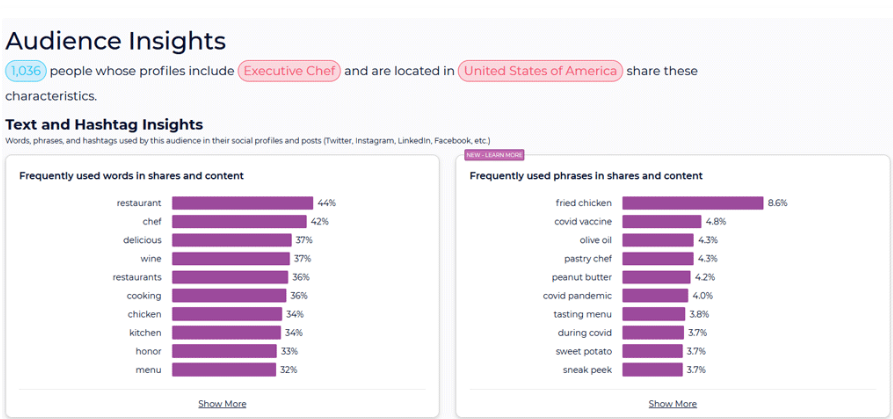Click the 1,036 audience count badge
Screen dimensions: 893x419
[26, 71]
